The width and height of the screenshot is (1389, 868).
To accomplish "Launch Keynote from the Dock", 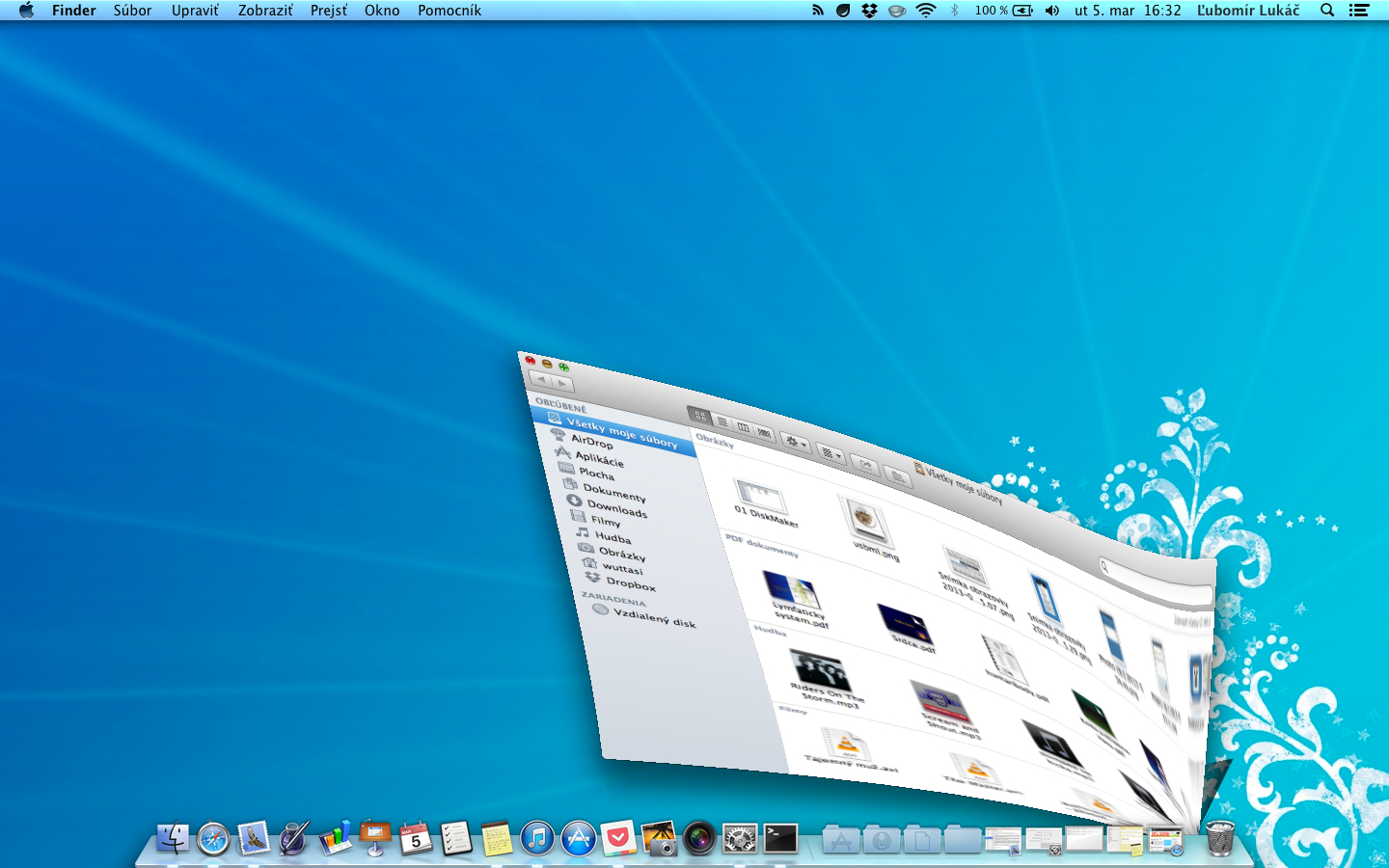I will click(x=374, y=837).
